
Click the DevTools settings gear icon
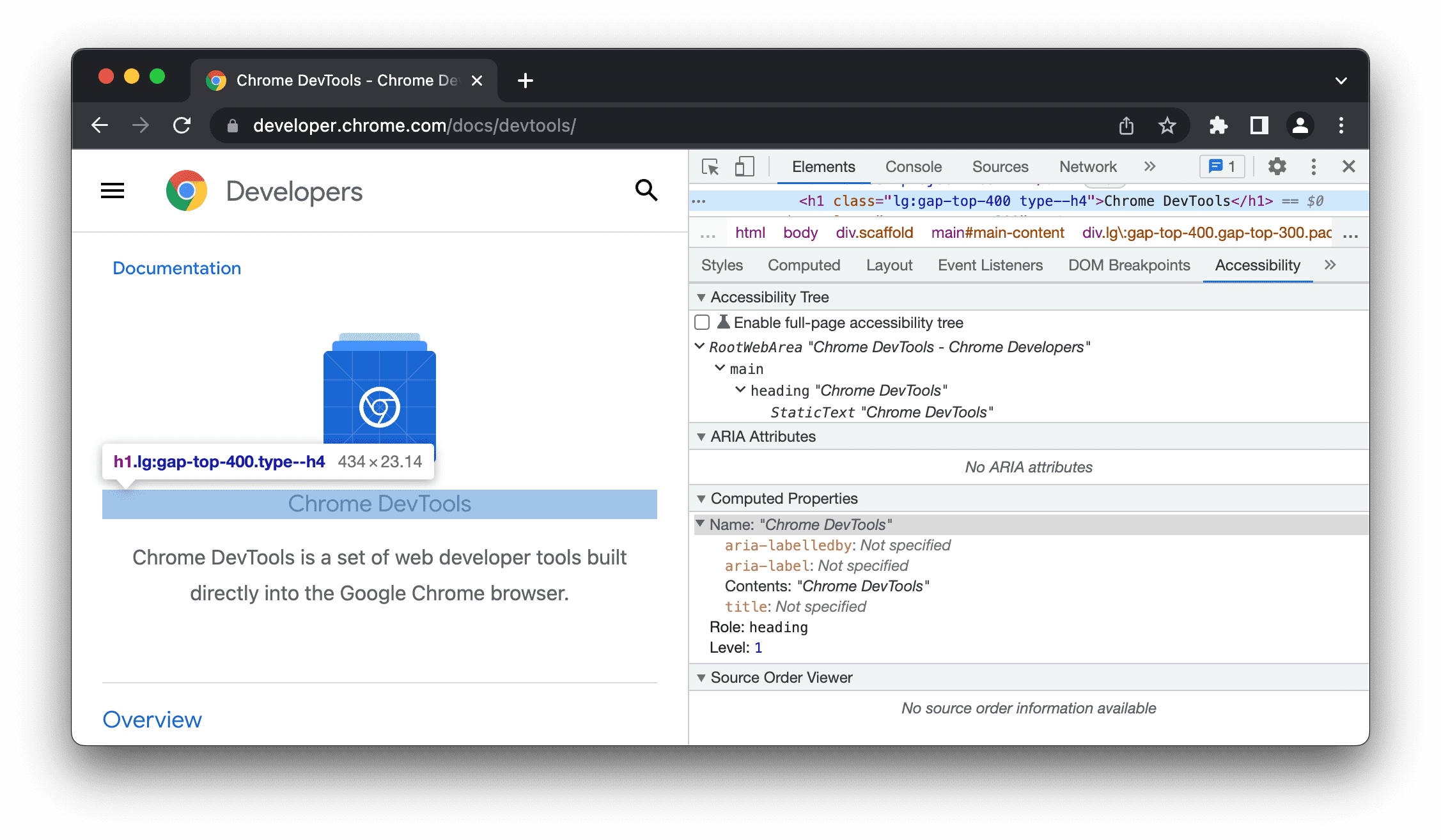[x=1277, y=166]
